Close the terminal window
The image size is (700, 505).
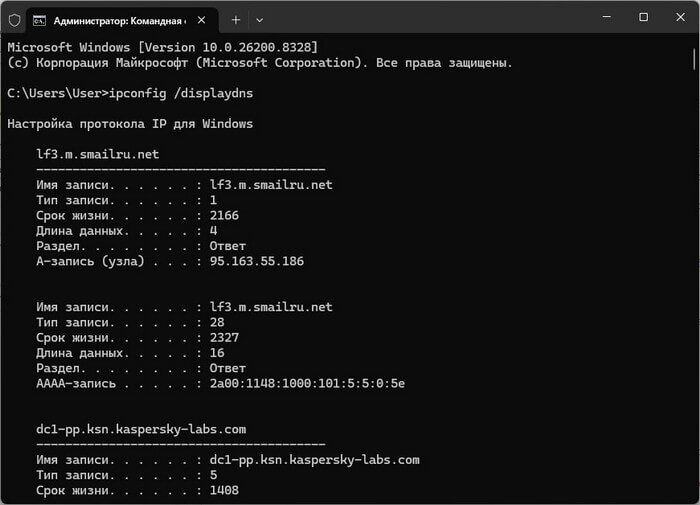point(680,17)
